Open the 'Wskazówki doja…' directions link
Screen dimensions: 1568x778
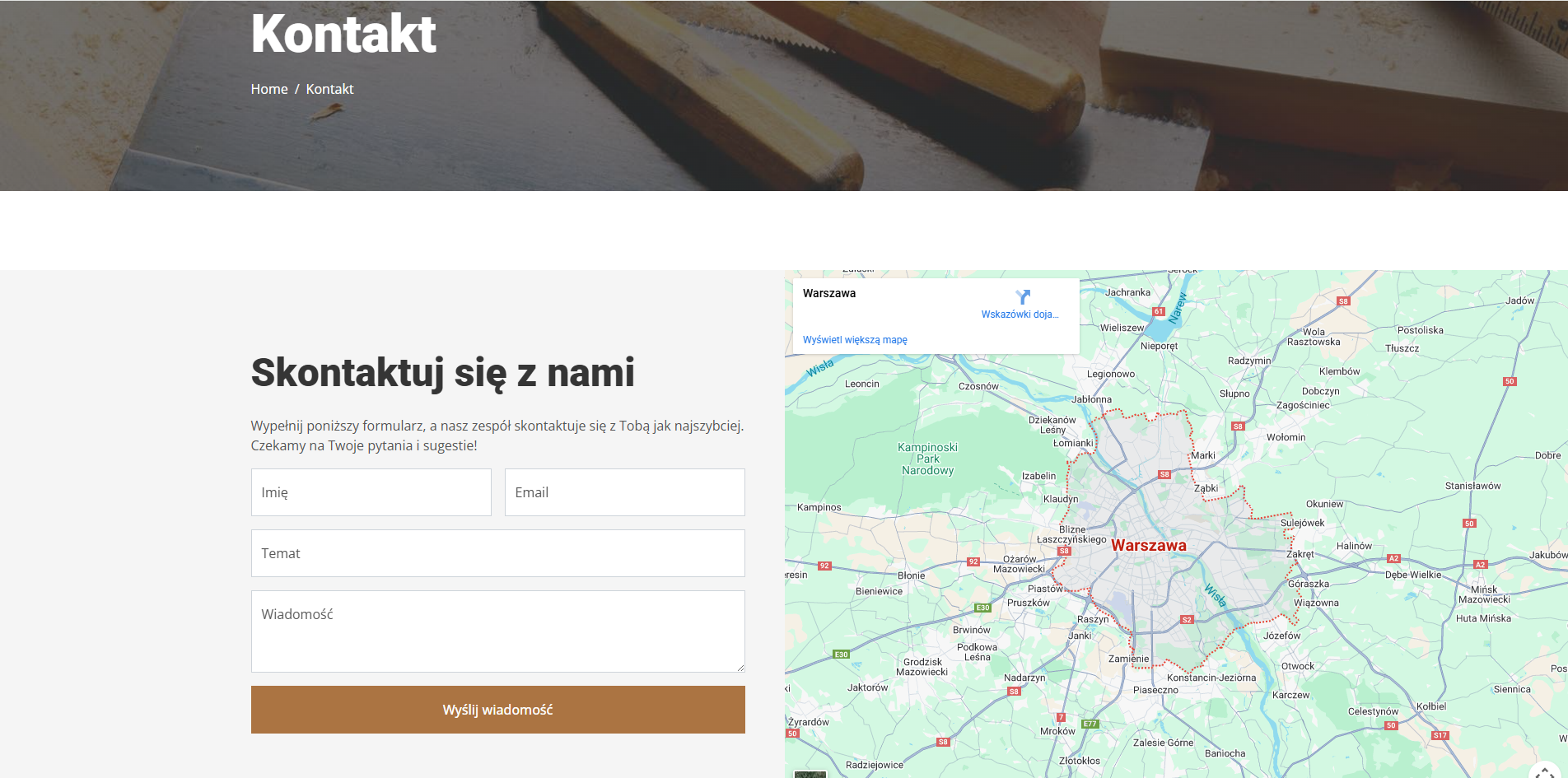(1020, 314)
